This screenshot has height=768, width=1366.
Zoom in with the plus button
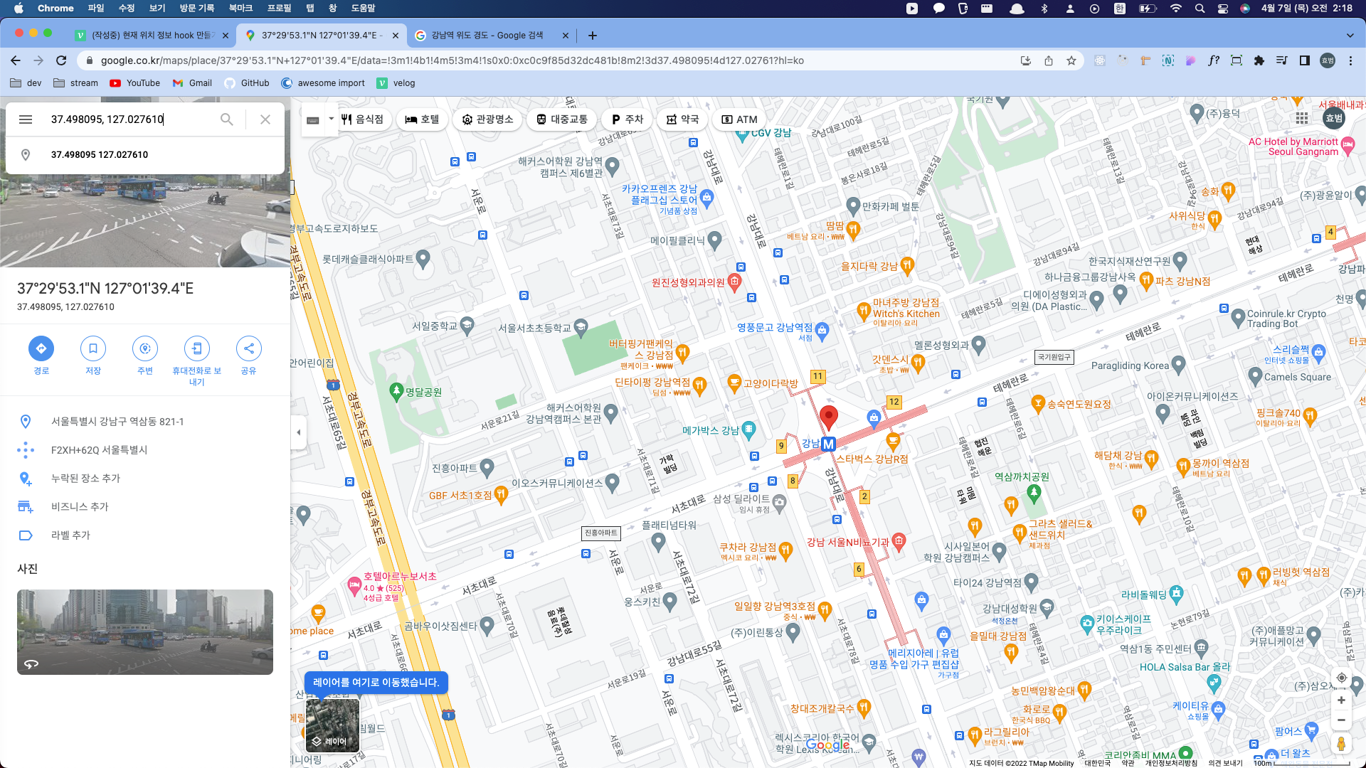coord(1341,700)
